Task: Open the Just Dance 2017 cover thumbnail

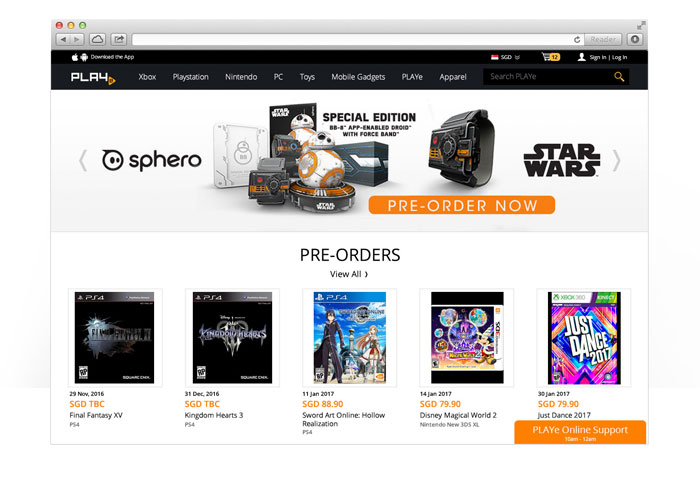Action: point(584,338)
